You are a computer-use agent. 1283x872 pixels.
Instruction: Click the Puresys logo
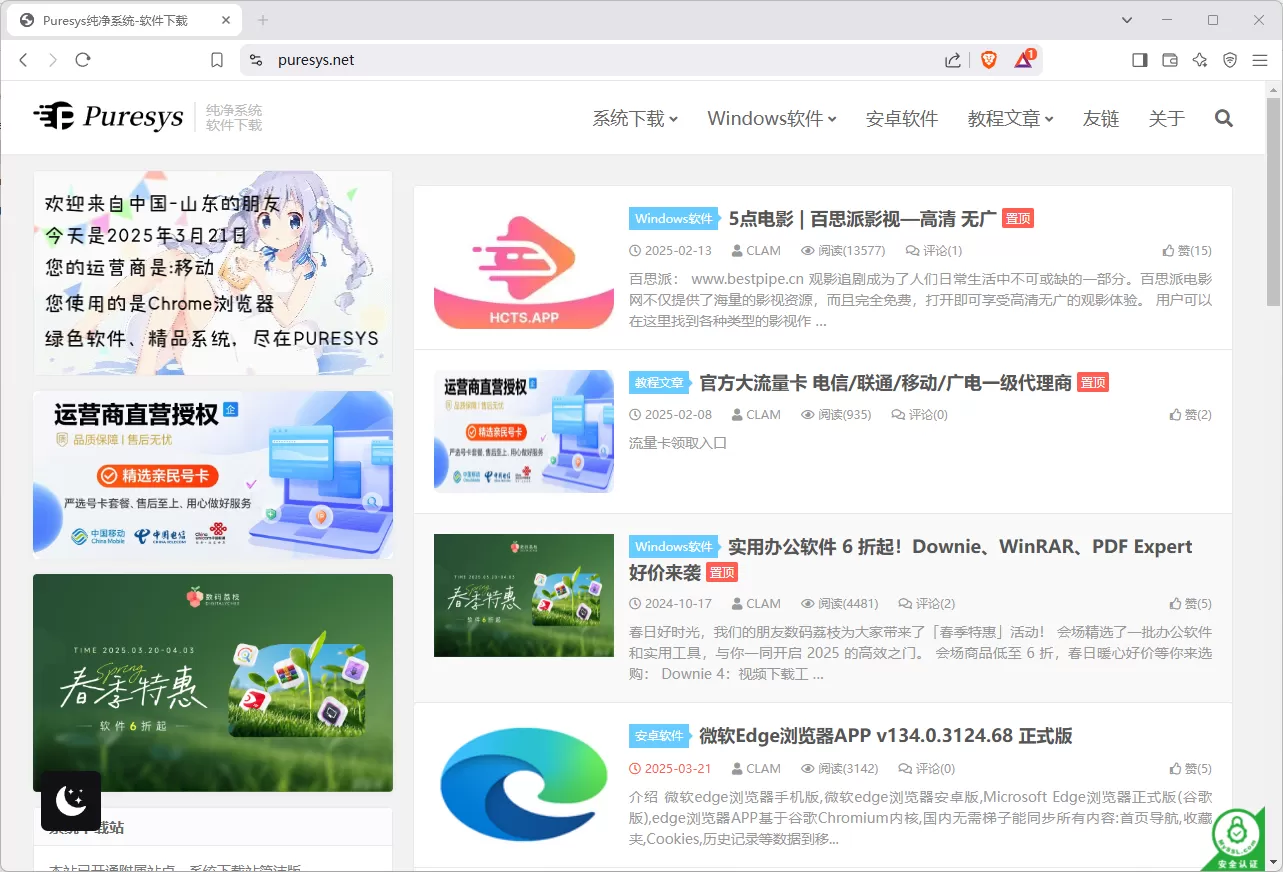click(108, 116)
